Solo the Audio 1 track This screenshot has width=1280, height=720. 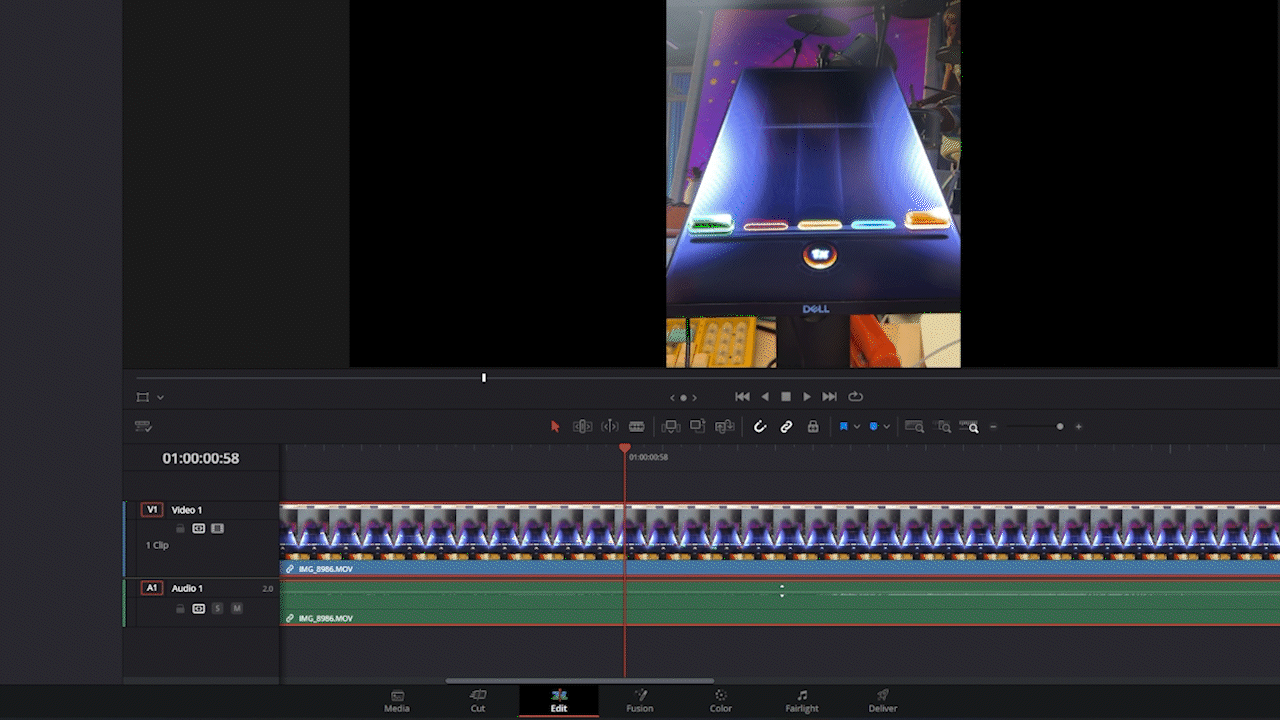217,608
